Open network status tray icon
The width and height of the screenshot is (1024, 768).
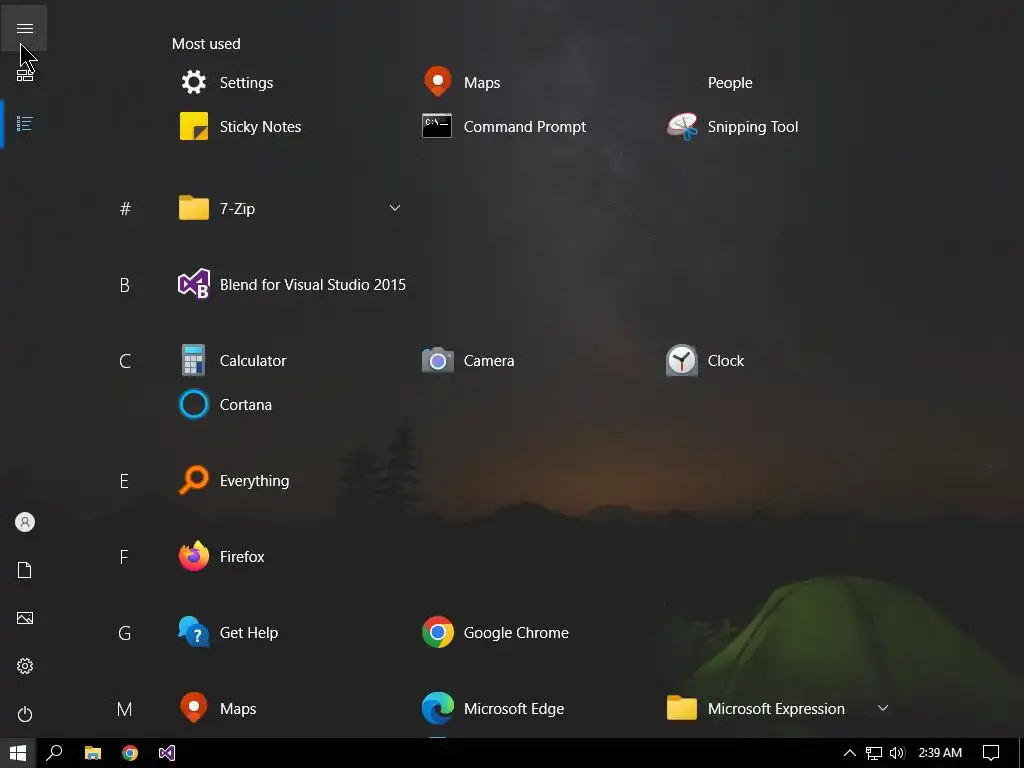pos(874,753)
